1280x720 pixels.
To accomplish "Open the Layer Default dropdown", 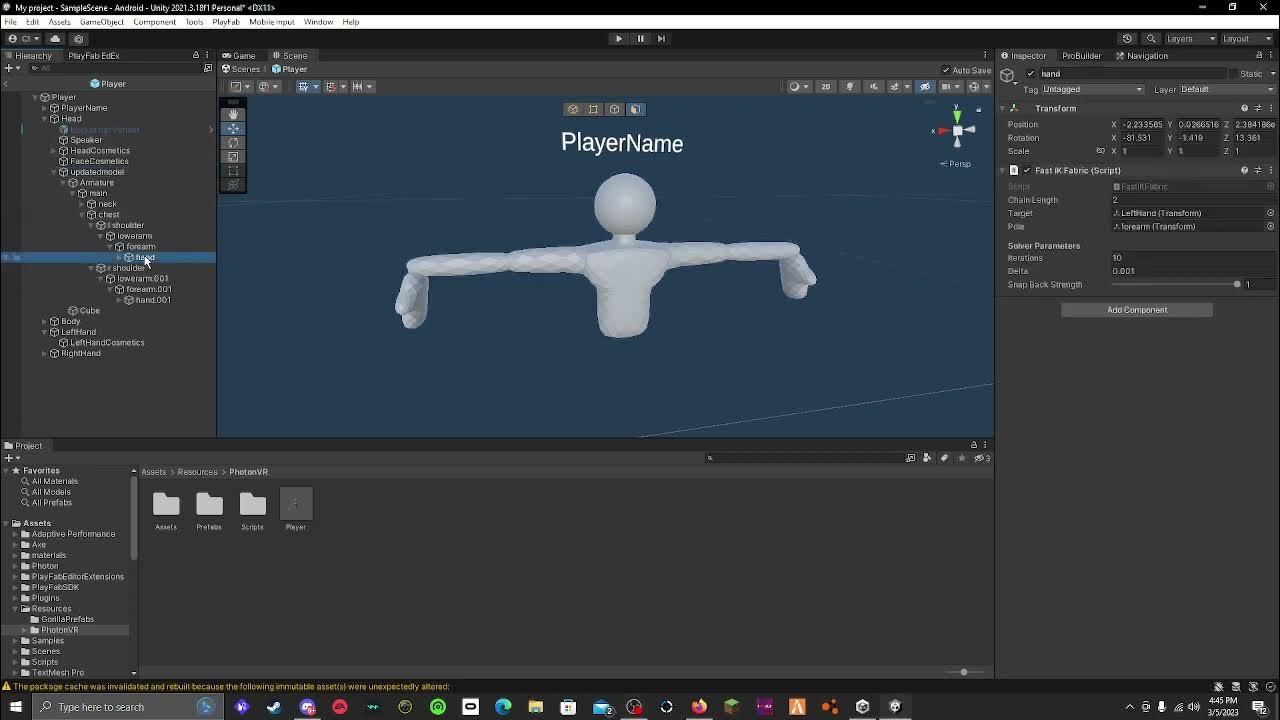I will tap(1227, 89).
